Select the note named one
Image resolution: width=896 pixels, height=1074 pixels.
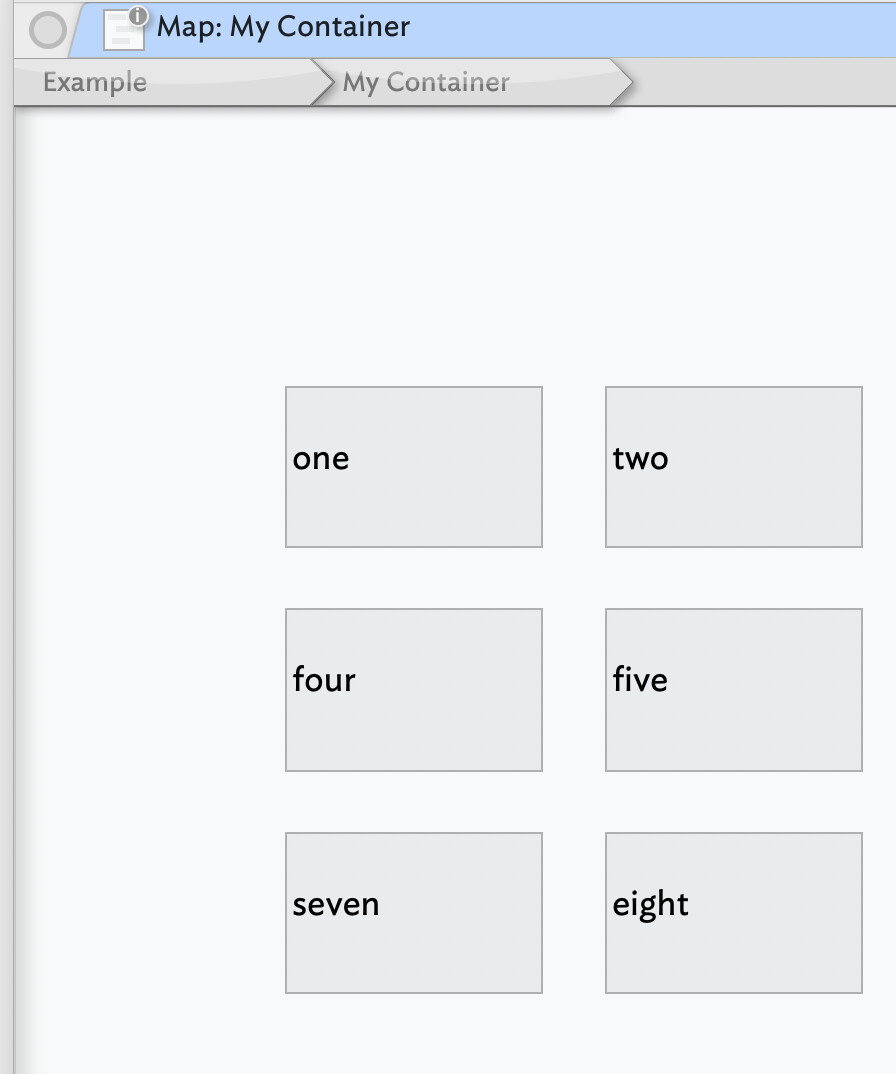pos(414,467)
